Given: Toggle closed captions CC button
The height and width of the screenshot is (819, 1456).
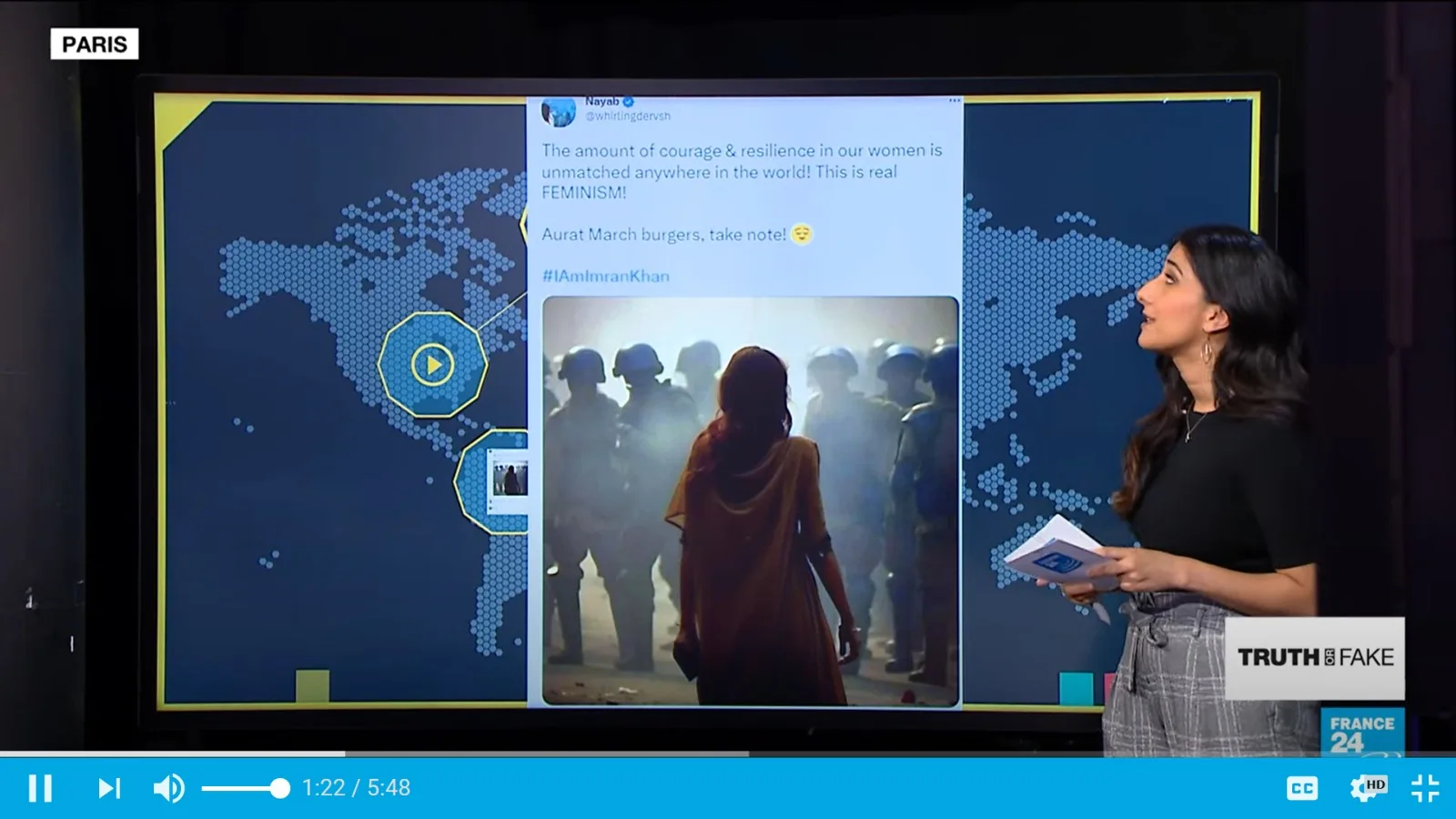Looking at the screenshot, I should pos(1301,788).
